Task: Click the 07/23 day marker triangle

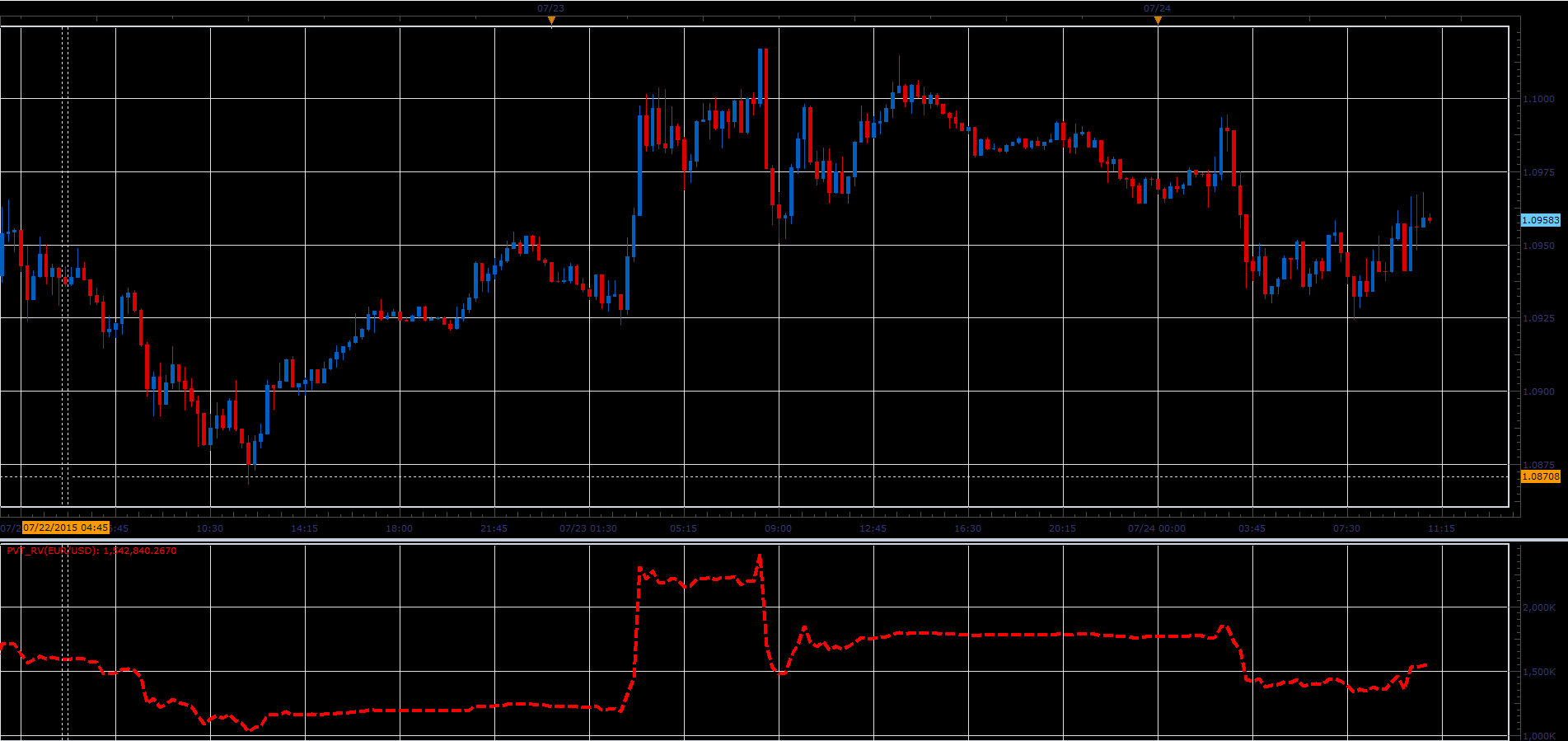Action: 551,21
